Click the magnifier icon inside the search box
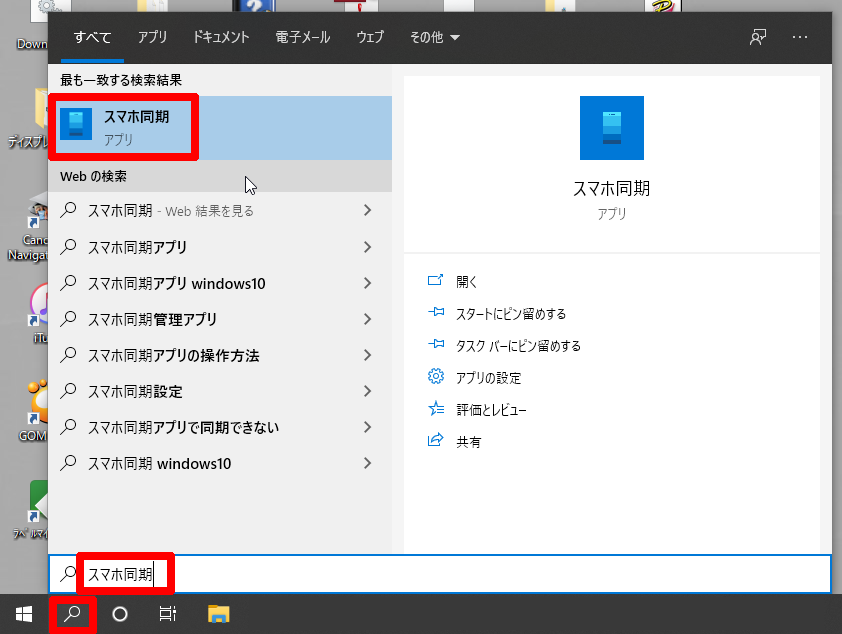The width and height of the screenshot is (842, 634). click(x=68, y=574)
